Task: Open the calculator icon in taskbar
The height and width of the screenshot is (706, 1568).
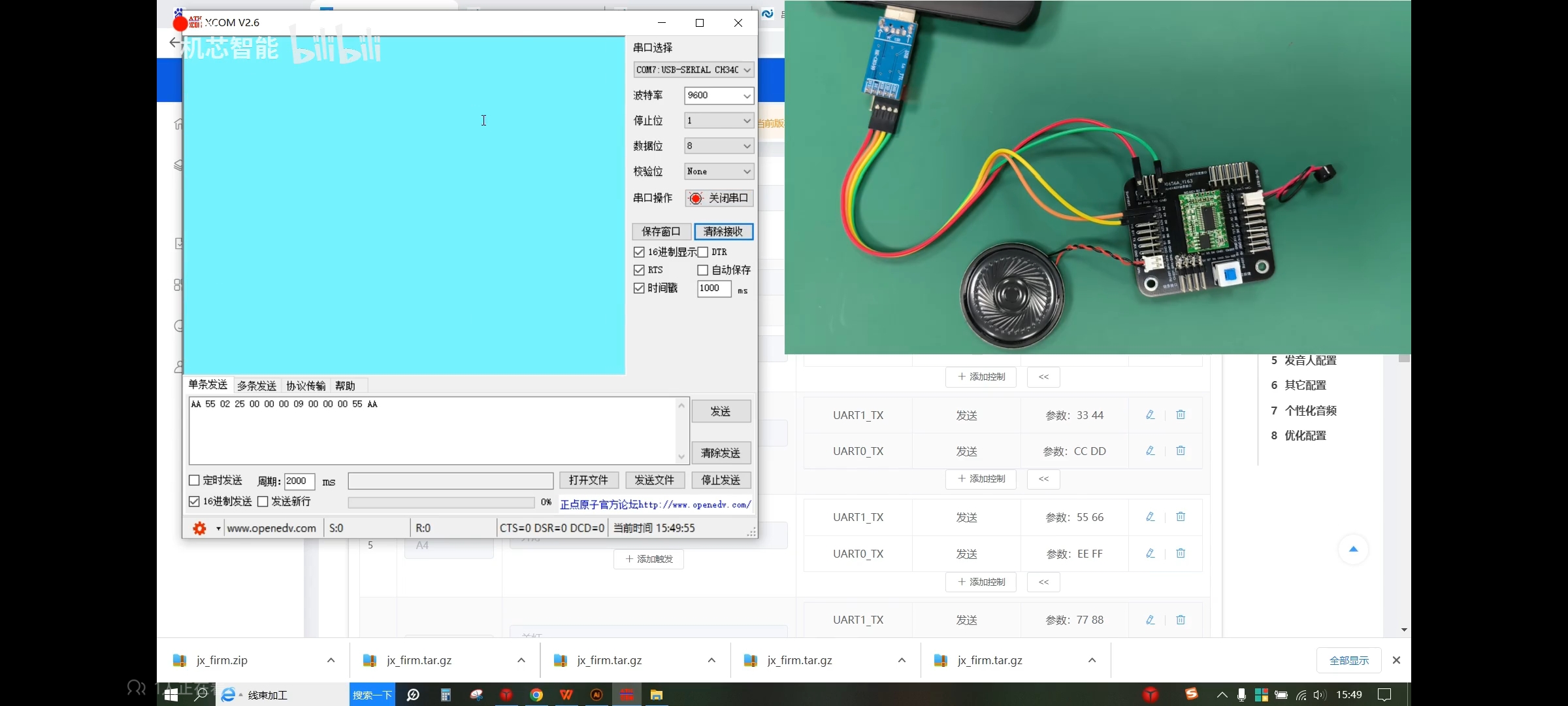Action: pos(446,694)
